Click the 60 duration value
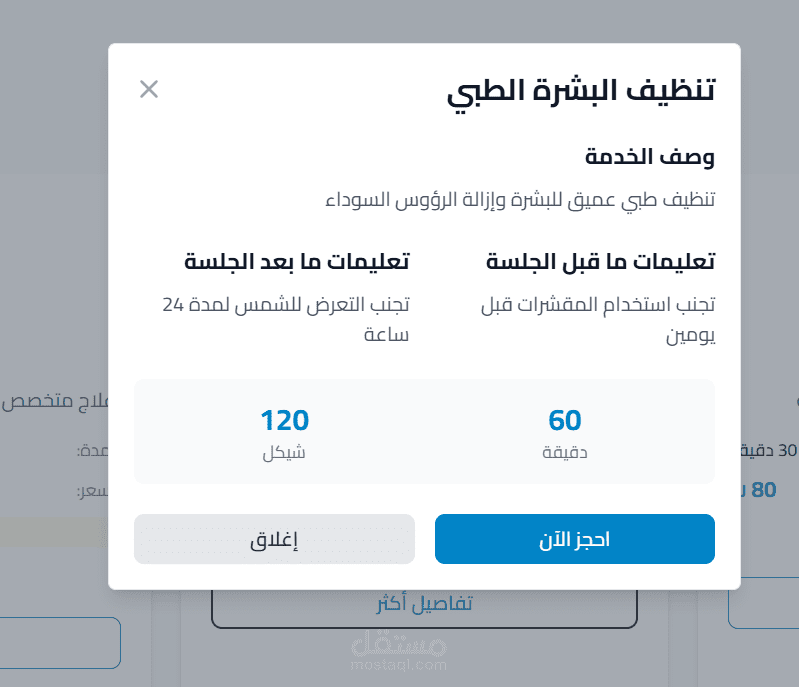 tap(565, 421)
